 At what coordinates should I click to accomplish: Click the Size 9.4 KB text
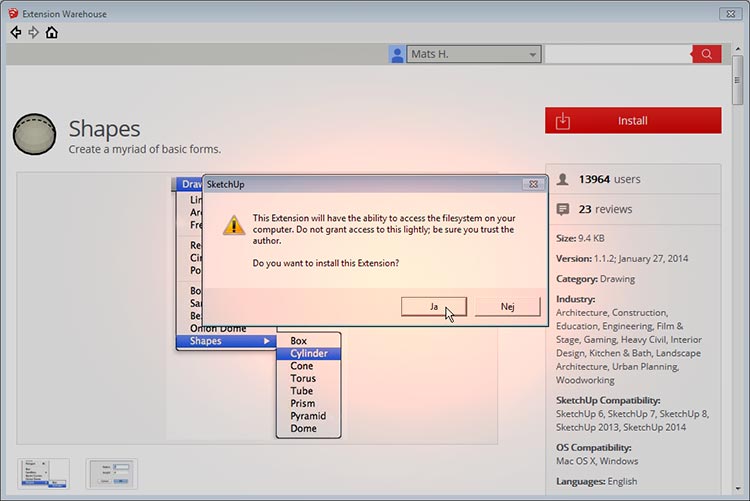tap(580, 238)
